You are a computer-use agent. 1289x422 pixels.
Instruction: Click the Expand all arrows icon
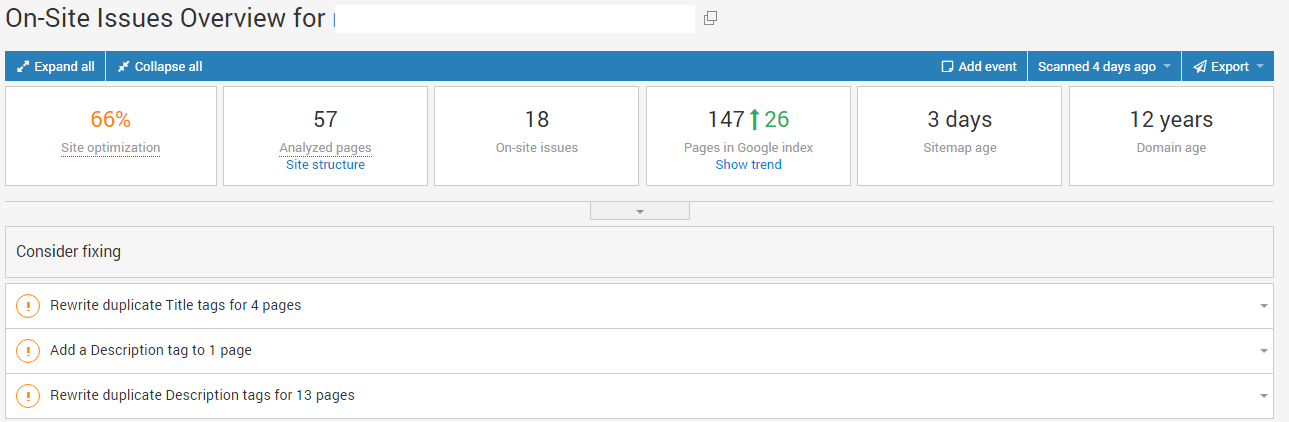[x=23, y=67]
